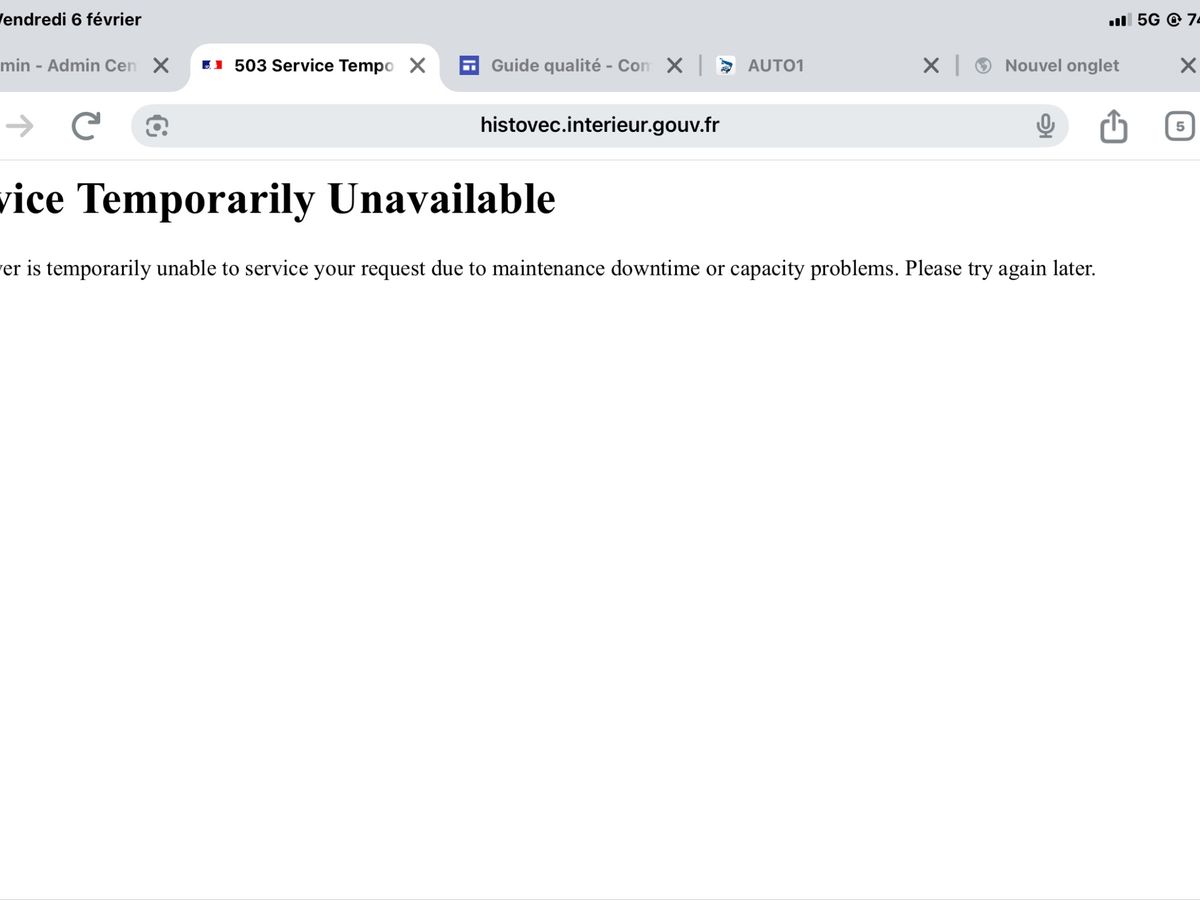Go forward with the arrow button
1200x900 pixels.
(20, 126)
